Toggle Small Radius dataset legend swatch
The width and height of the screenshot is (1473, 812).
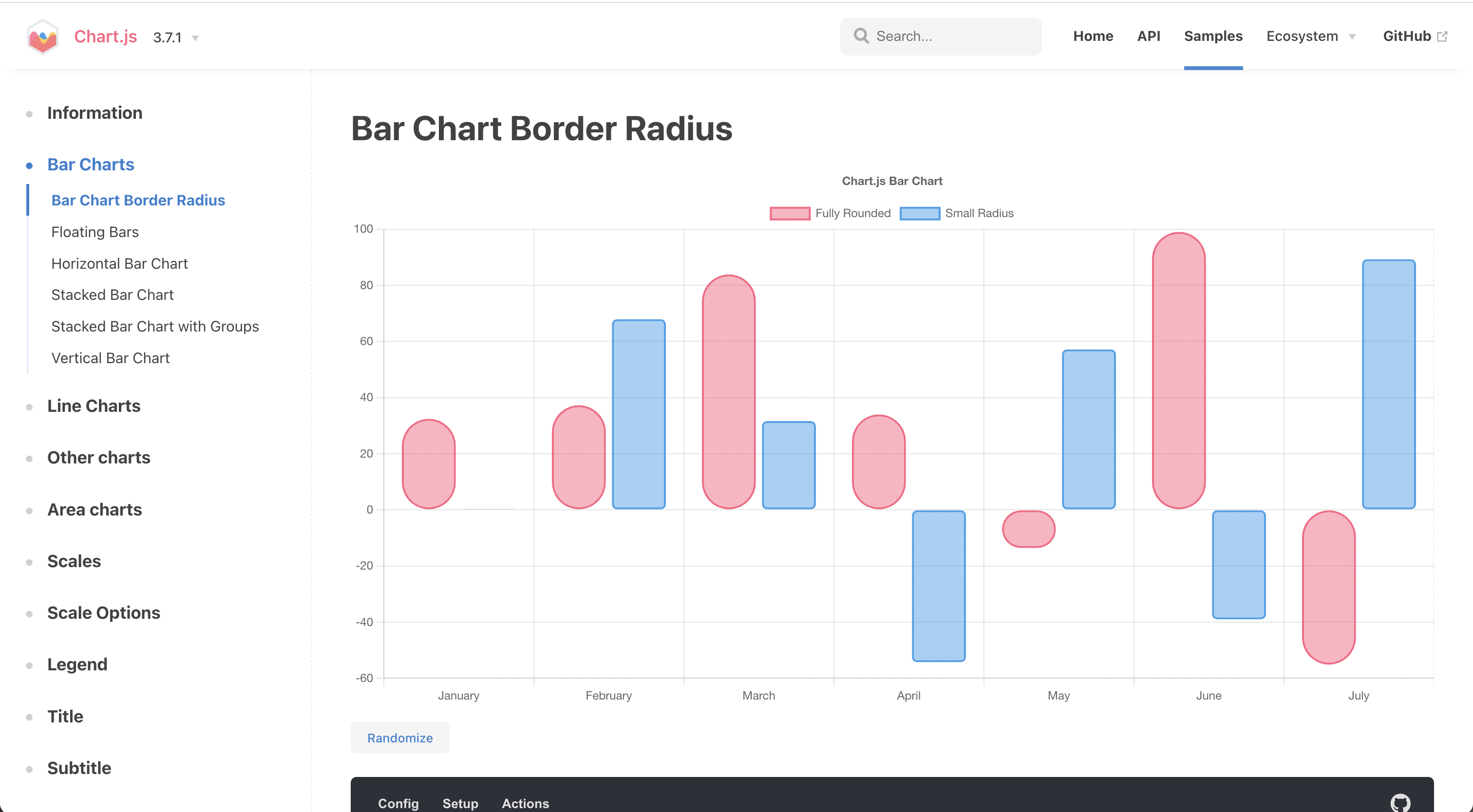(x=920, y=213)
